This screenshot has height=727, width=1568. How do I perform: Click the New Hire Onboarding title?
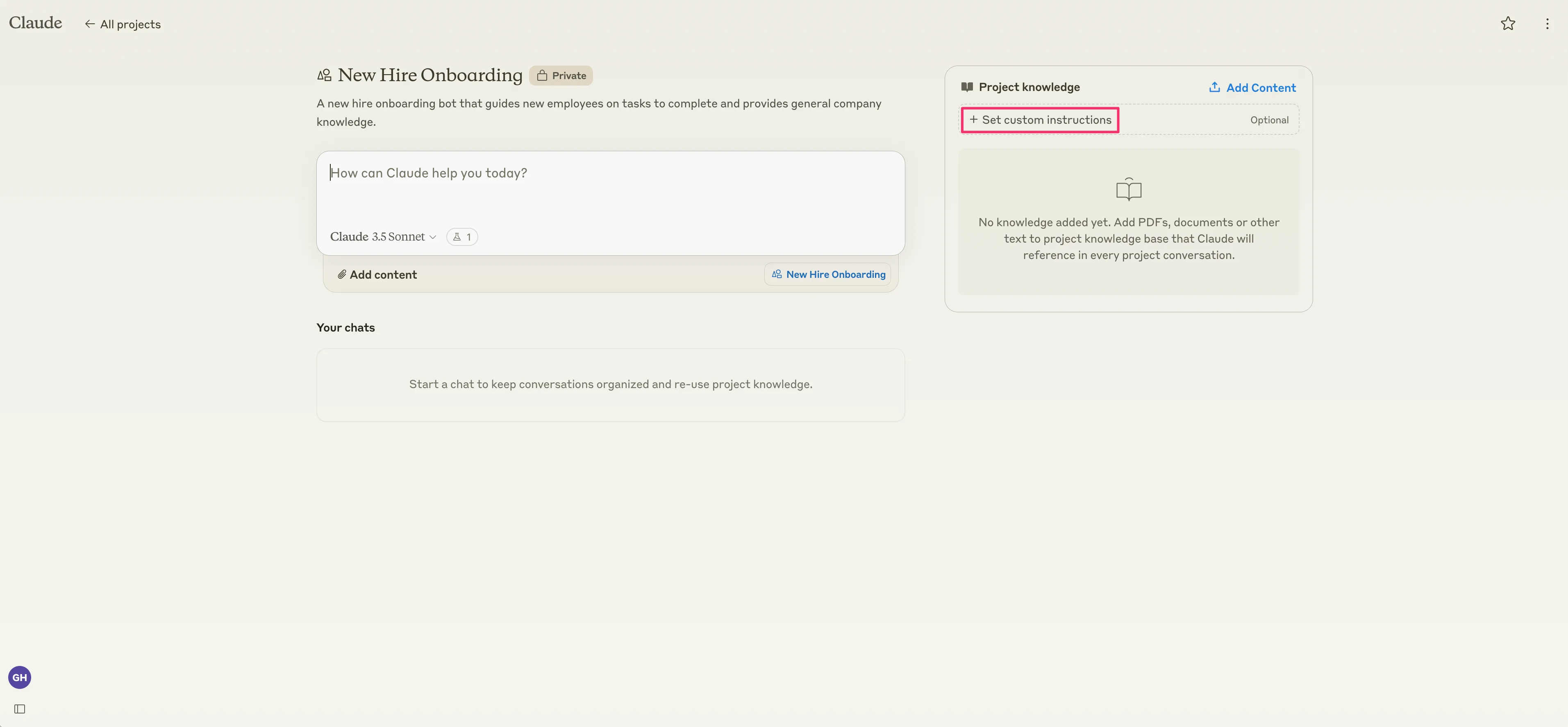click(430, 75)
